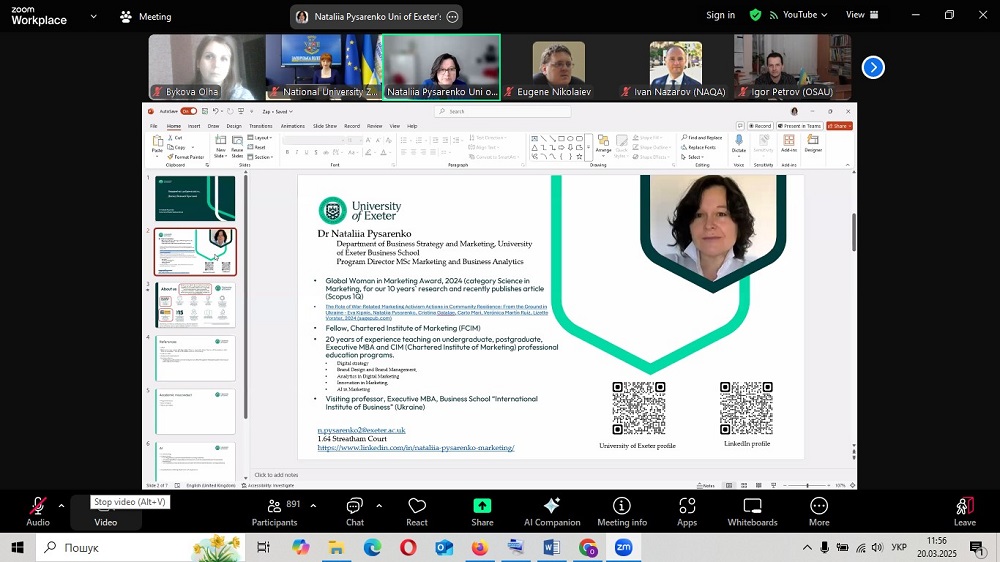Open Meeting info
Viewport: 1000px width, 562px height.
(622, 511)
